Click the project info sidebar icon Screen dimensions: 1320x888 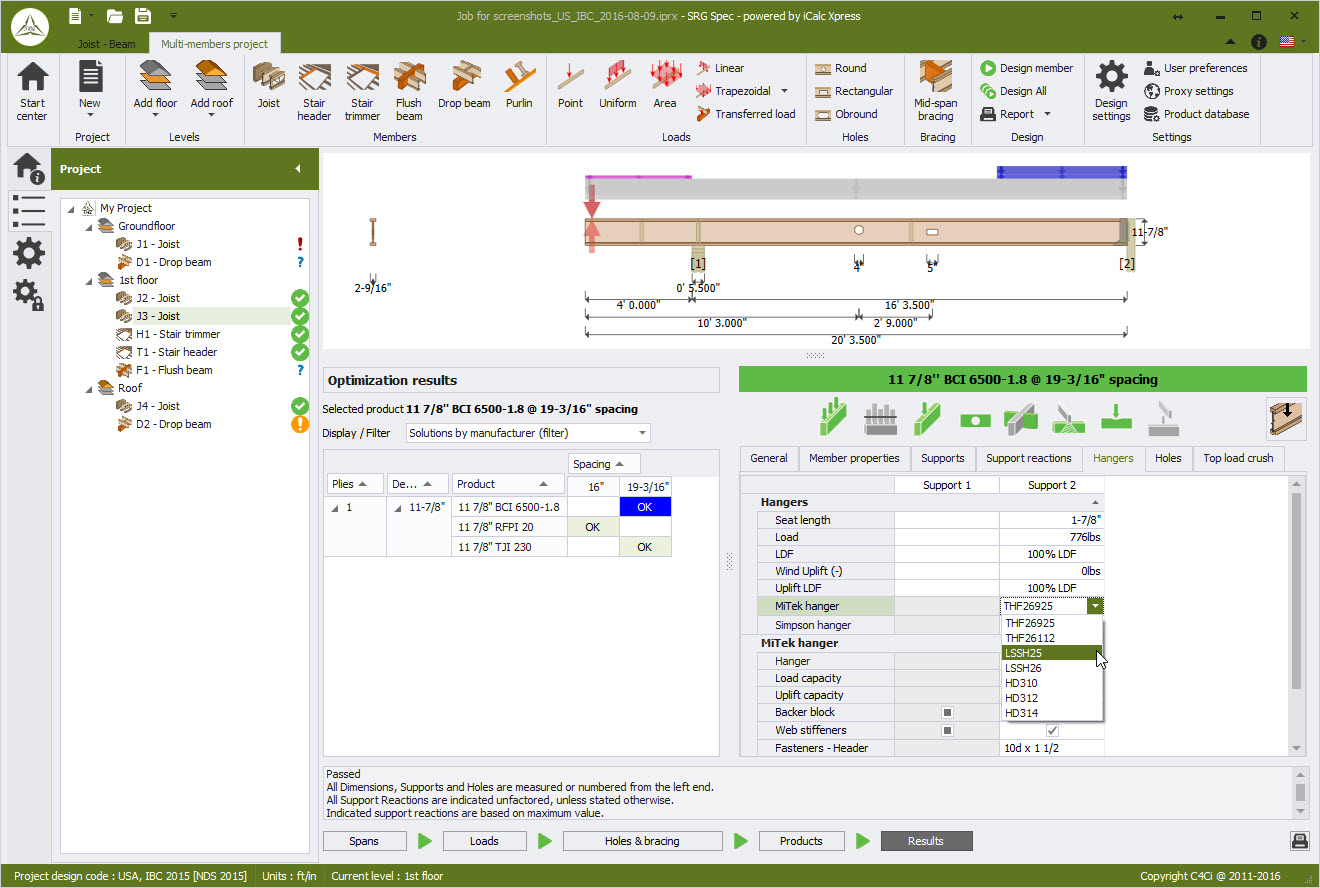pyautogui.click(x=28, y=168)
